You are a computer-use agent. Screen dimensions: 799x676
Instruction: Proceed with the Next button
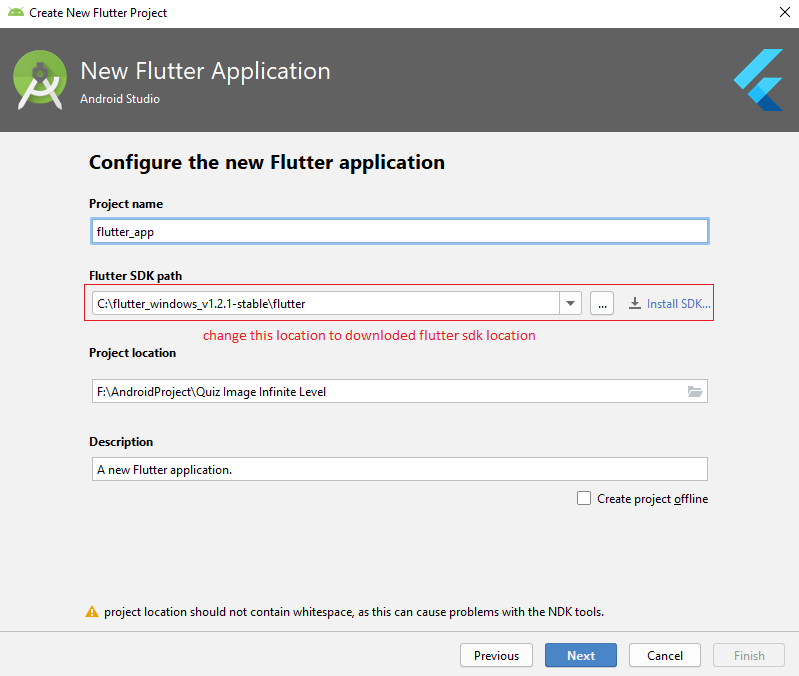[581, 655]
